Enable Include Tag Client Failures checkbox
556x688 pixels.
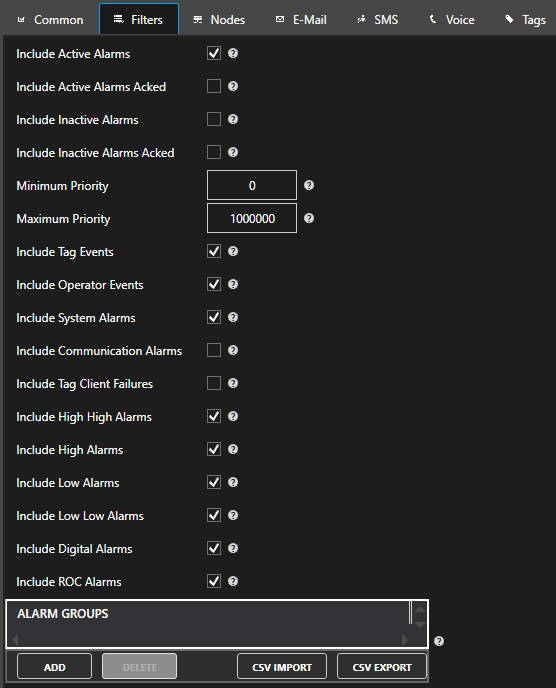point(214,383)
